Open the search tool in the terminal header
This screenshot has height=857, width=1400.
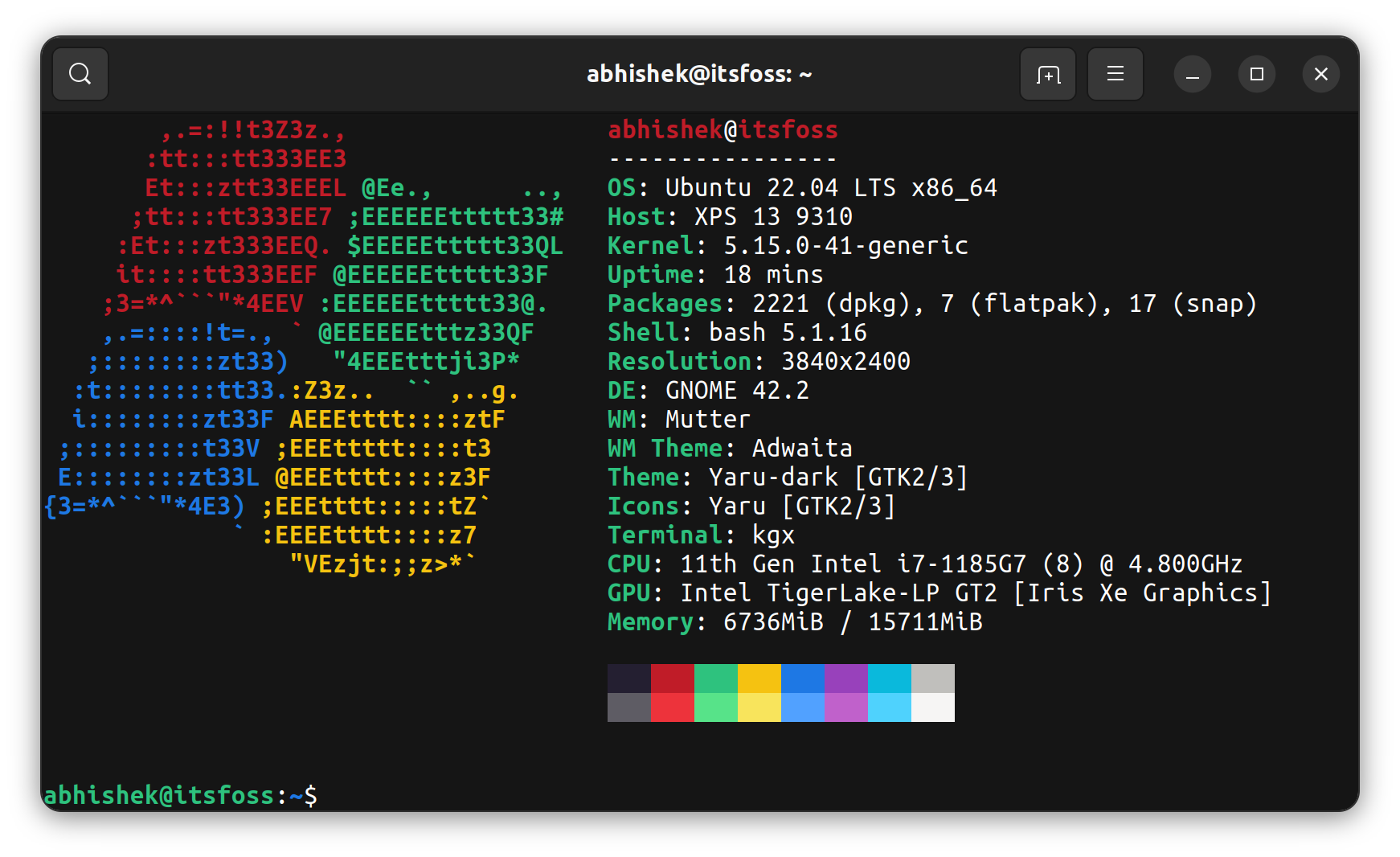(x=80, y=74)
